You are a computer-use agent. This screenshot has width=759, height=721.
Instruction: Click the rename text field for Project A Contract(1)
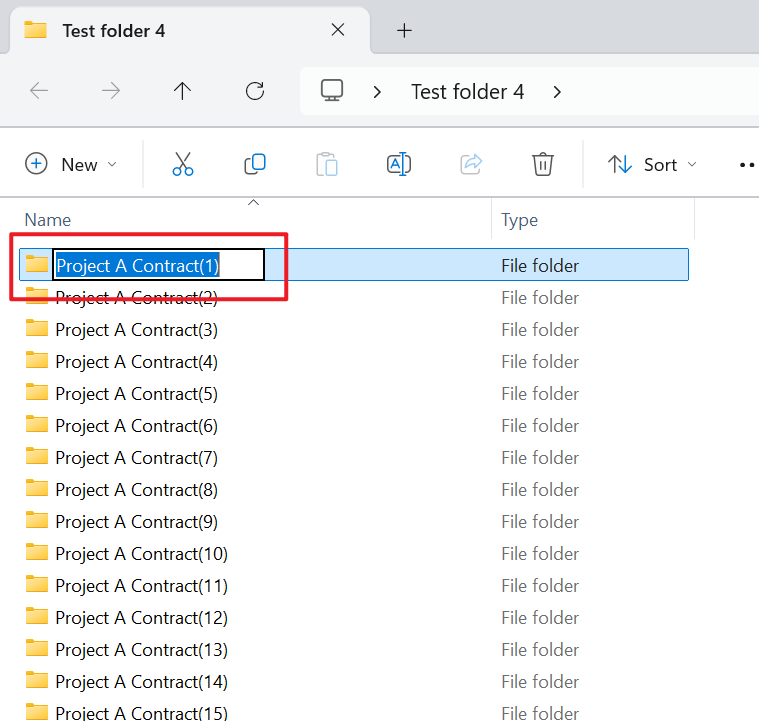(x=158, y=265)
